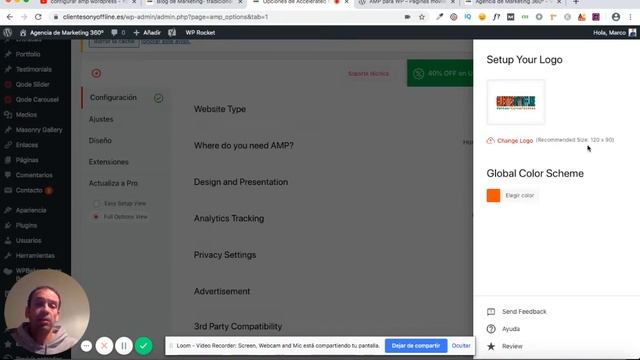
Task: Expand Design and Presentation section
Action: point(241,182)
